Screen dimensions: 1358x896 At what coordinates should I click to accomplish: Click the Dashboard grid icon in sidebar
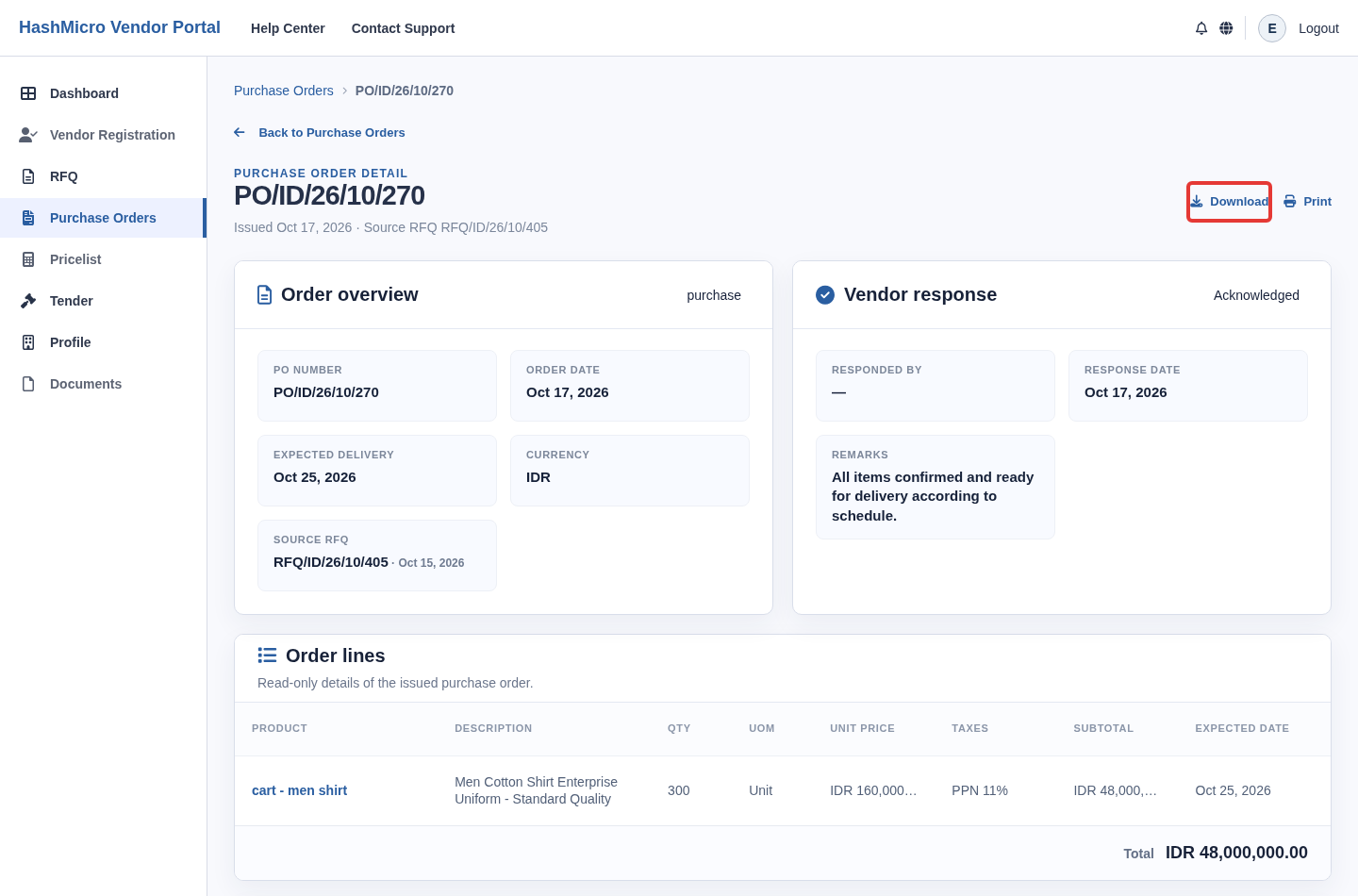coord(28,93)
